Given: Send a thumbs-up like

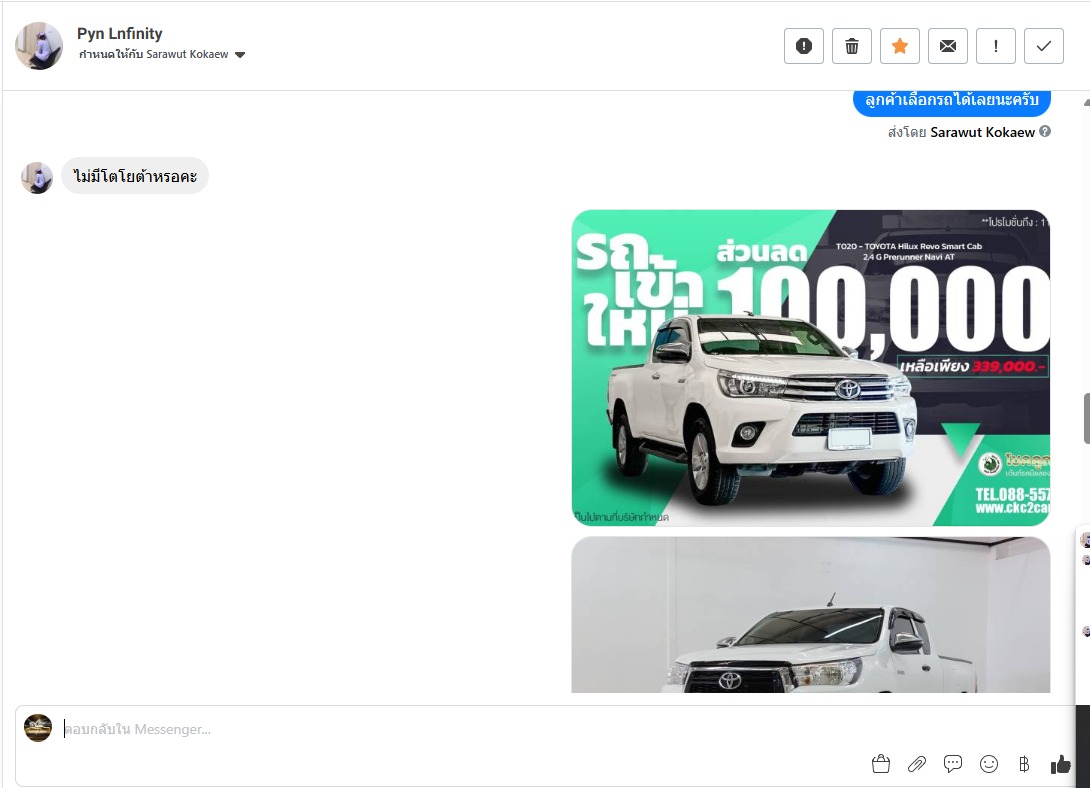Looking at the screenshot, I should [1061, 764].
